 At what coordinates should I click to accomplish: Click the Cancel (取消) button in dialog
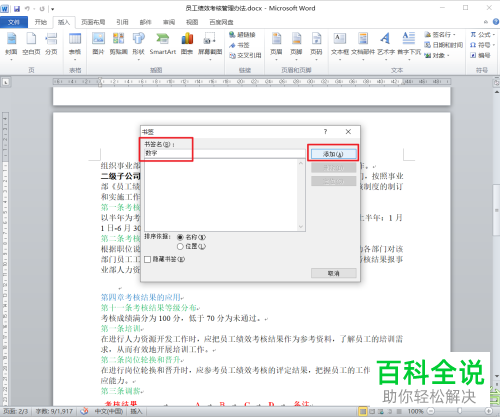coord(333,273)
